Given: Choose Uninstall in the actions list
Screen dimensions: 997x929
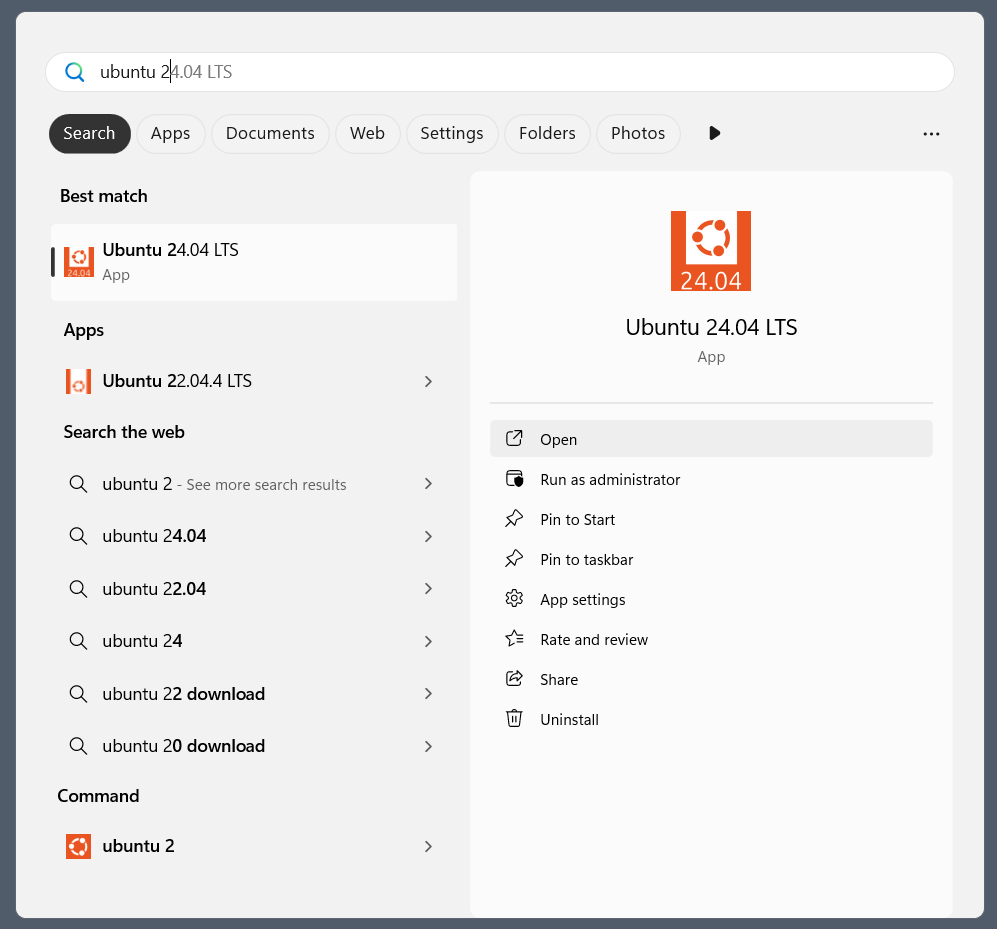Looking at the screenshot, I should [x=711, y=719].
